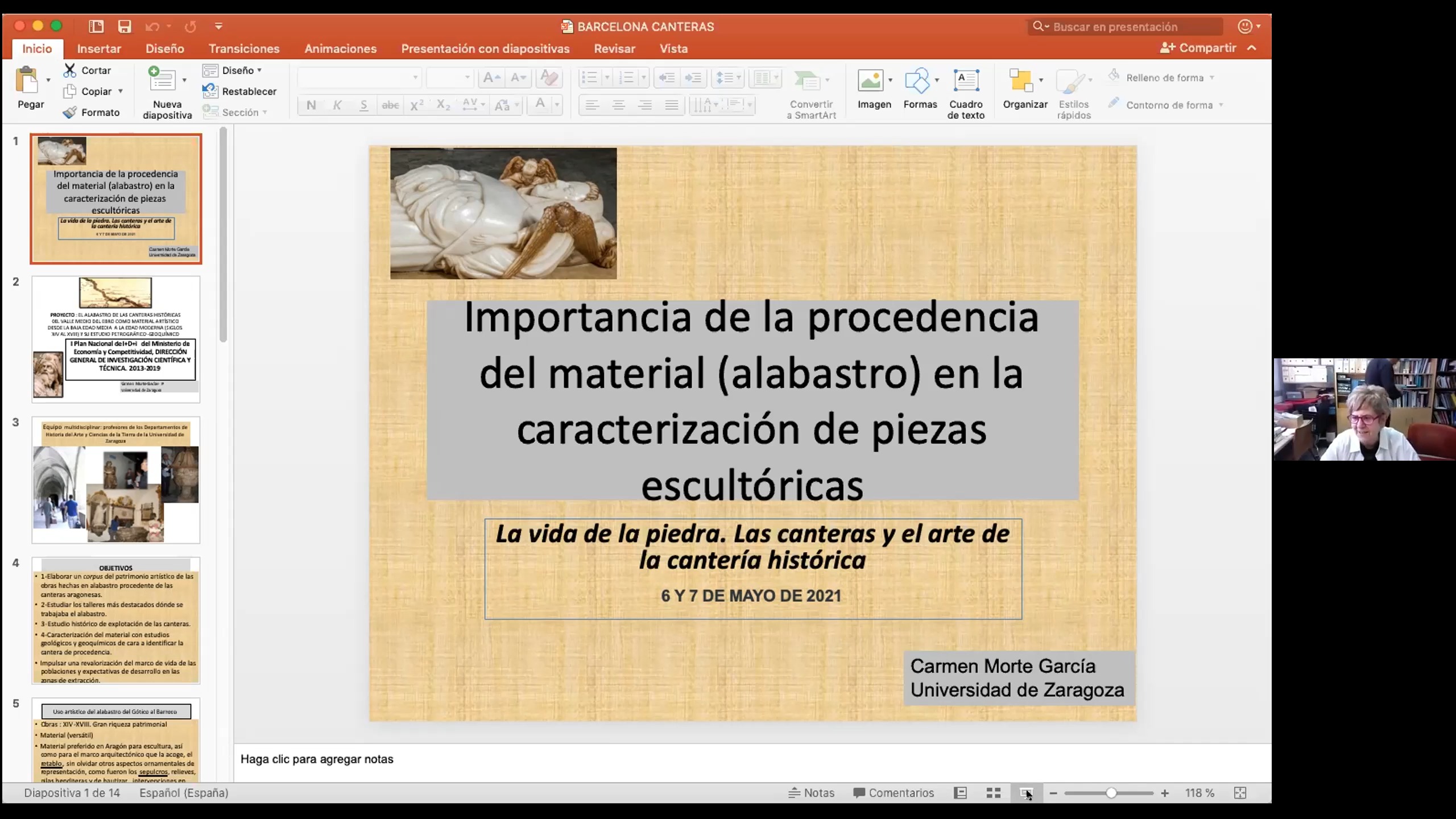Click the Pegar paste icon
This screenshot has height=819, width=1456.
click(27, 81)
